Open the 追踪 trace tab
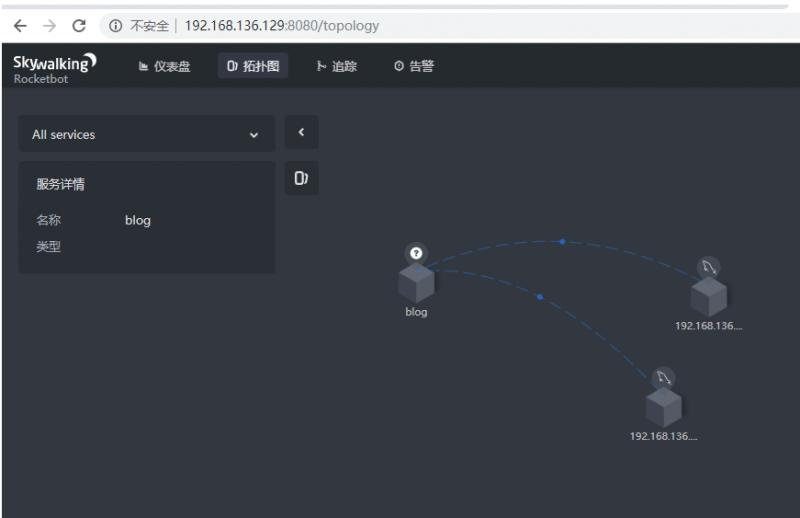The height and width of the screenshot is (518, 800). 337,66
